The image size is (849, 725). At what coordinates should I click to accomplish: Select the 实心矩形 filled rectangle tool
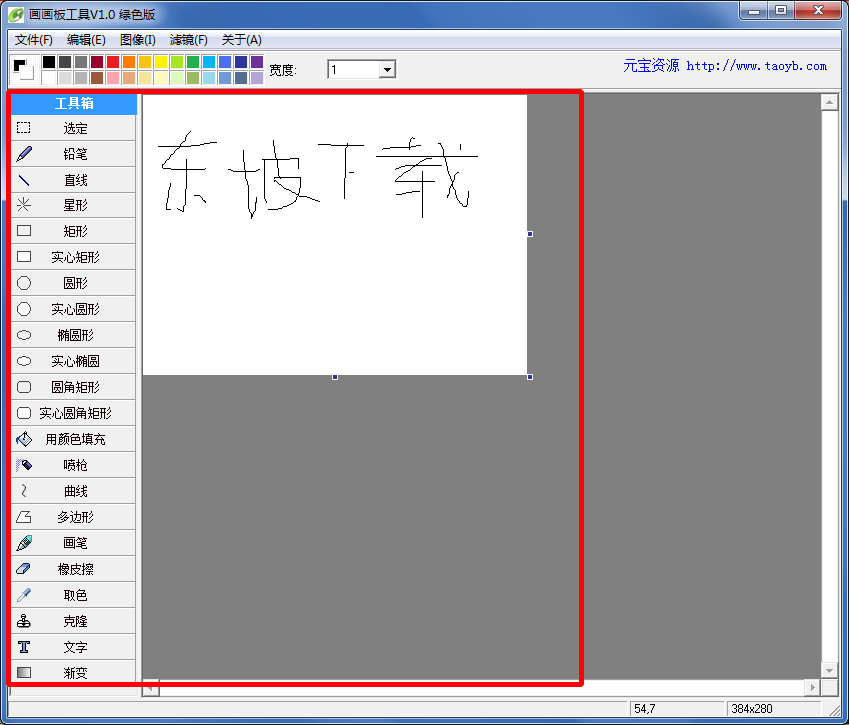[73, 257]
